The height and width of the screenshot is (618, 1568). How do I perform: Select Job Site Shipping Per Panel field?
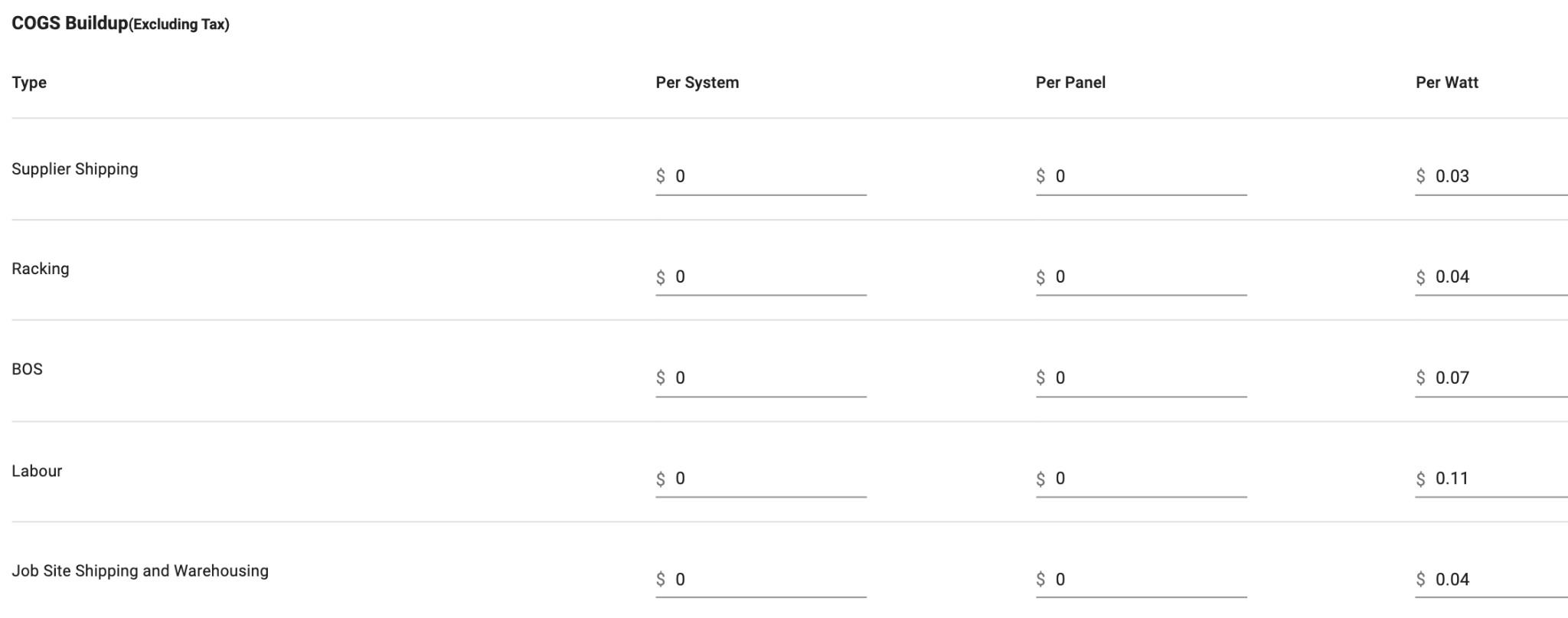click(1141, 579)
